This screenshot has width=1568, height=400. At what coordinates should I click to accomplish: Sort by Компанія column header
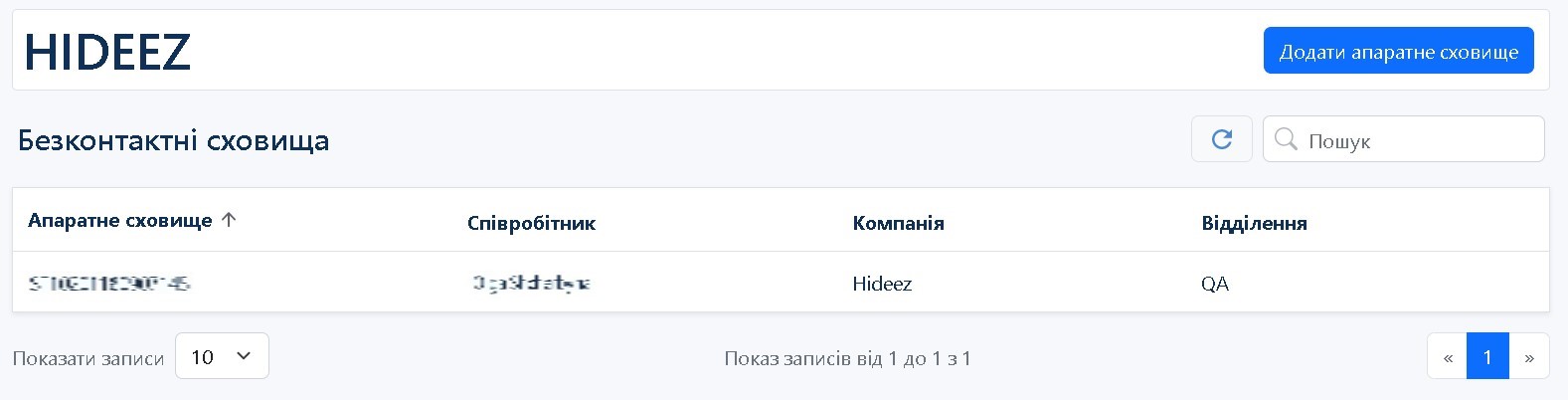tap(898, 223)
